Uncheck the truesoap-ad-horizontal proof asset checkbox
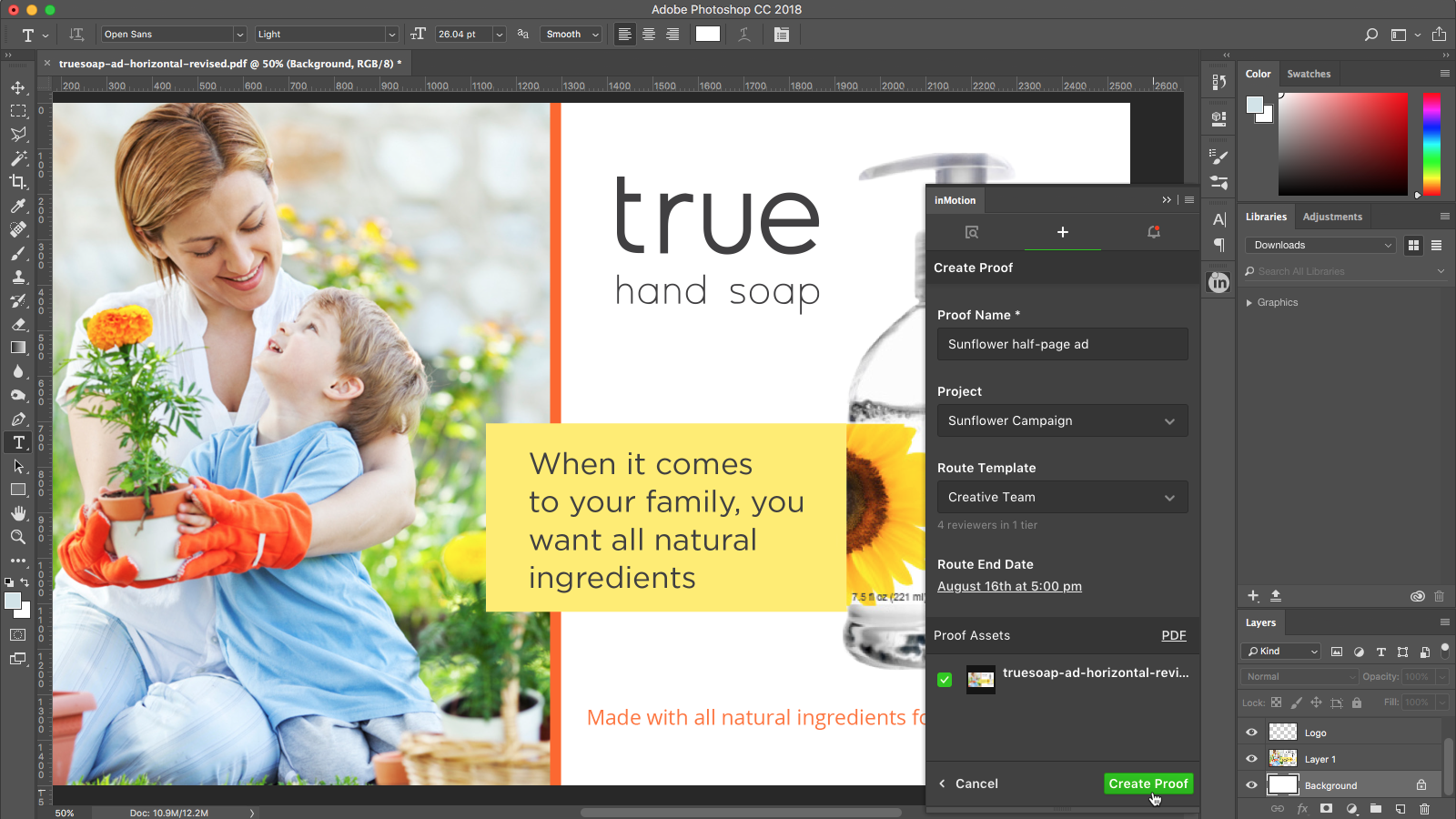 click(945, 680)
